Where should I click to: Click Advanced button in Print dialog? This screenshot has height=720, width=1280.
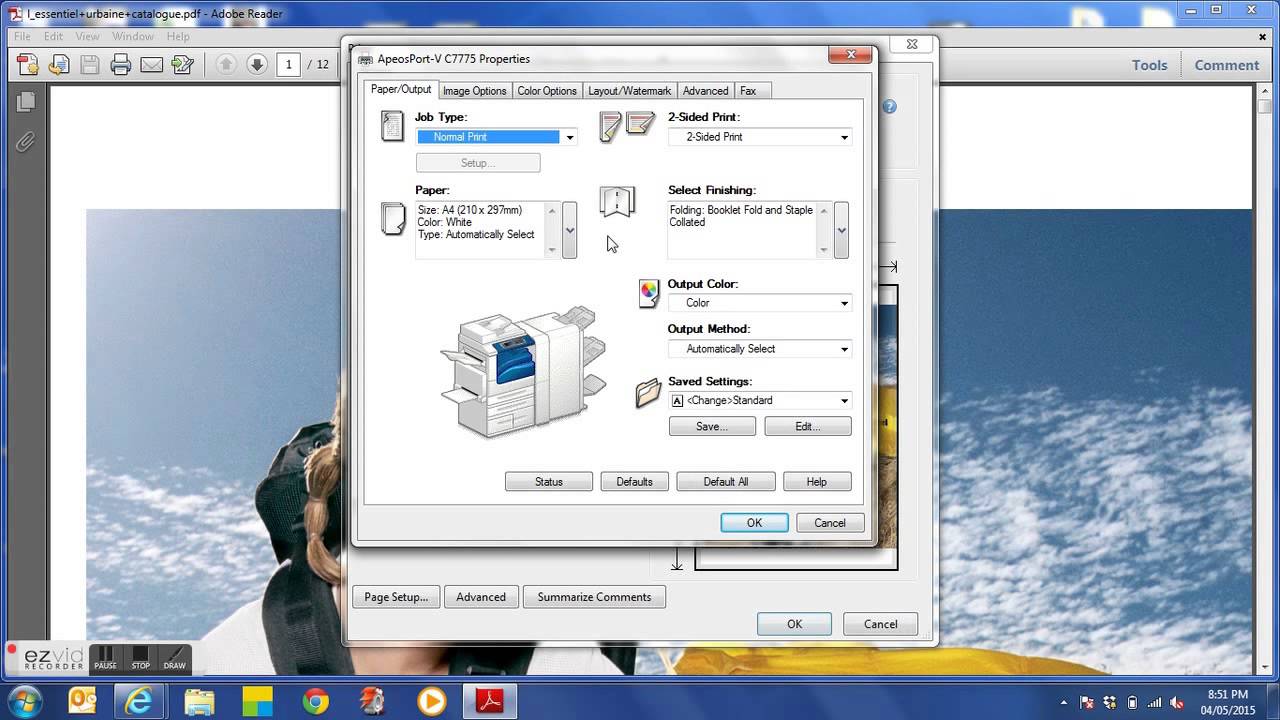481,597
